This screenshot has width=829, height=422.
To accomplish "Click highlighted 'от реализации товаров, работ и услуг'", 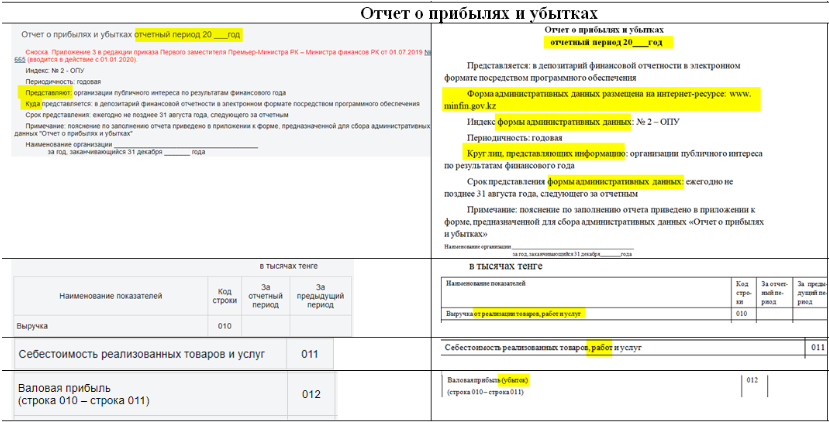I will (528, 314).
